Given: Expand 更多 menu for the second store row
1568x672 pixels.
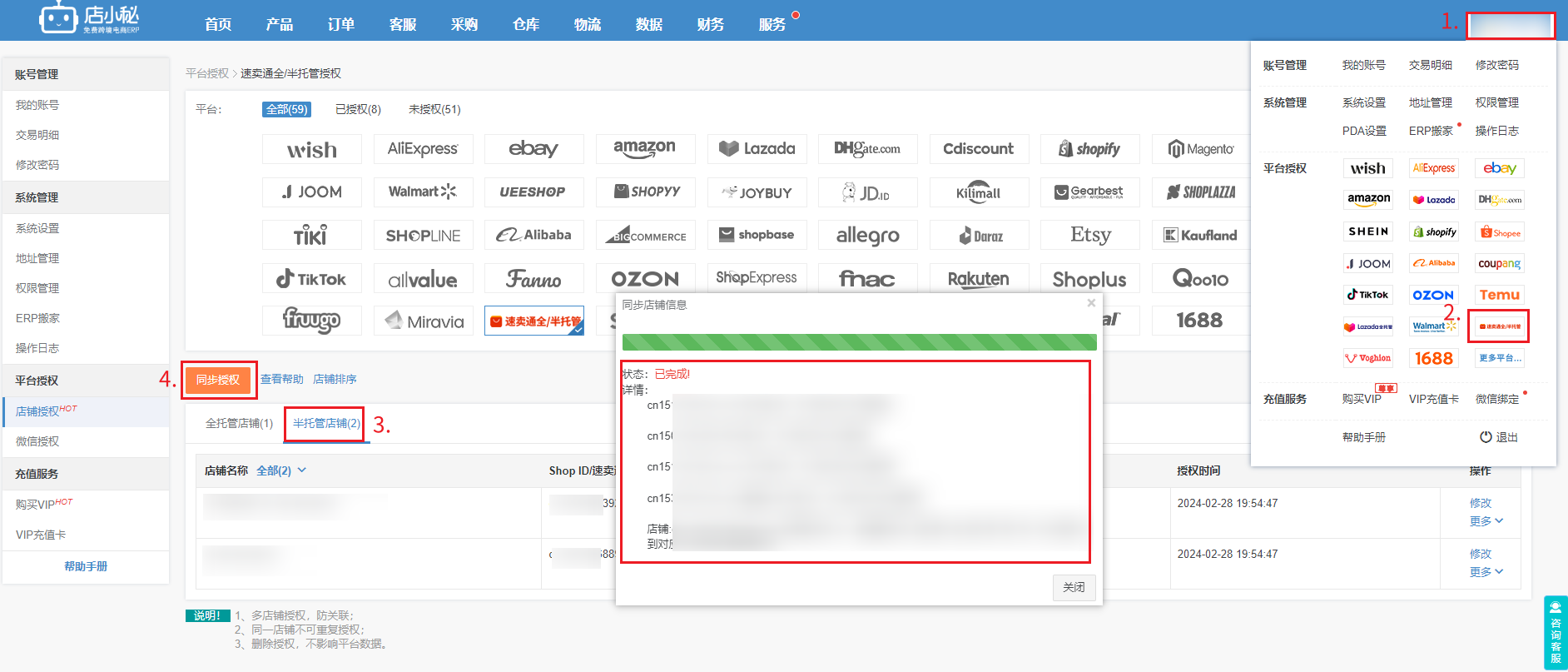Looking at the screenshot, I should point(1486,571).
